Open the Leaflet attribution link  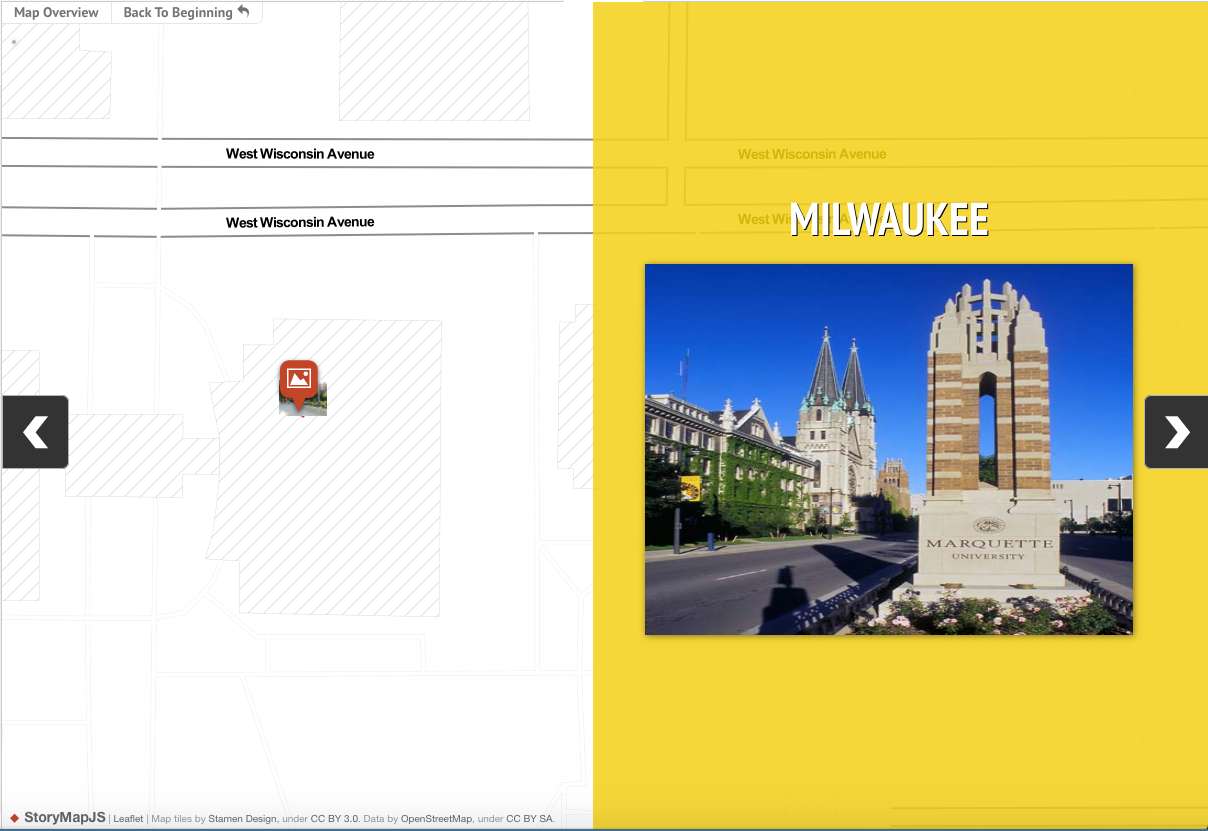click(x=128, y=818)
